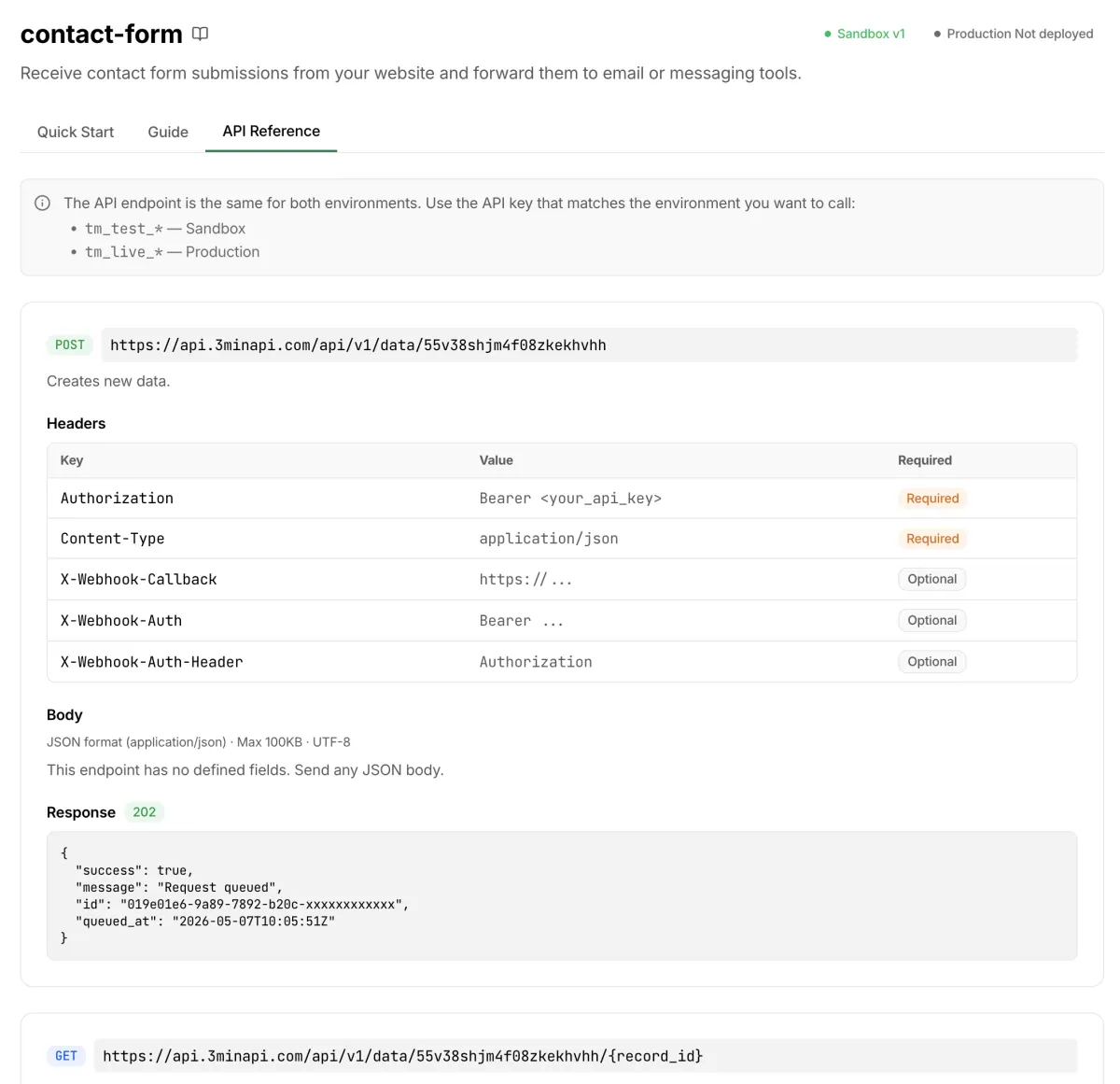Click the Required badge in Authorization row

932,499
